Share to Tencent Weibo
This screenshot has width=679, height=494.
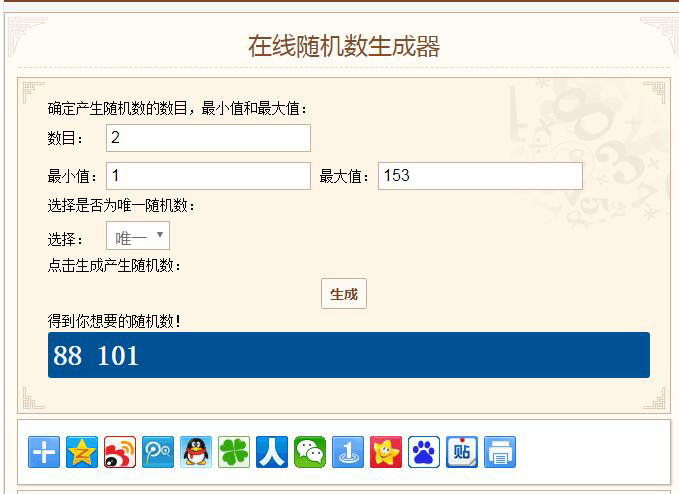coord(158,452)
